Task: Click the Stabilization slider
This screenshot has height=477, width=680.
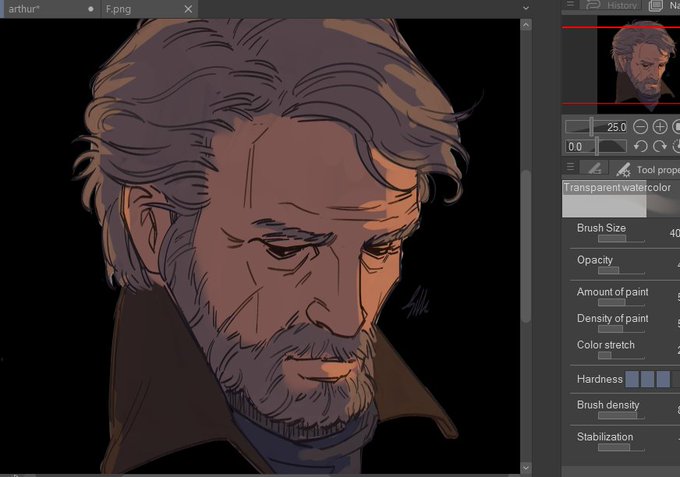Action: pos(621,448)
